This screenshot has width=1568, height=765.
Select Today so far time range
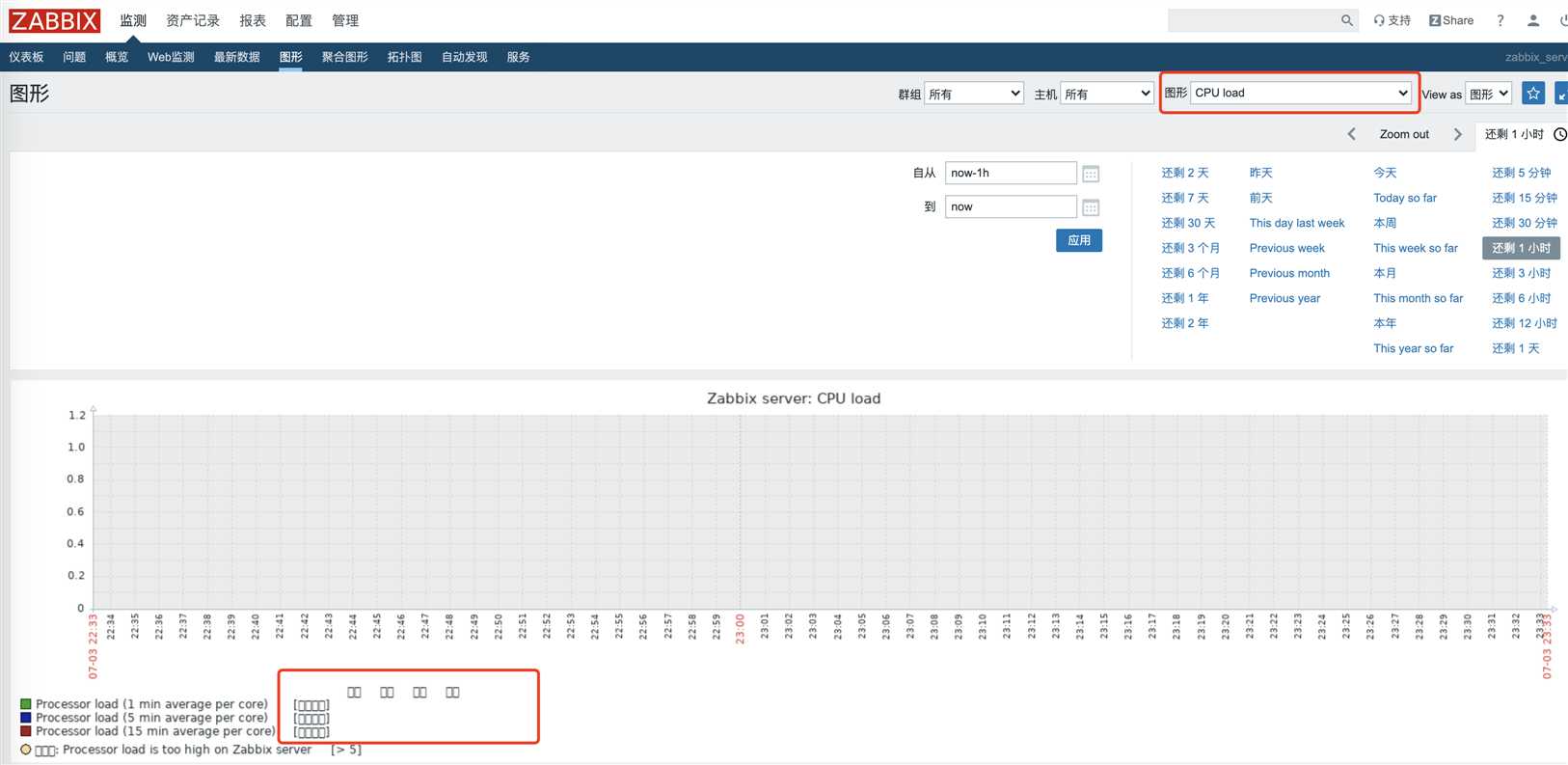(1405, 198)
